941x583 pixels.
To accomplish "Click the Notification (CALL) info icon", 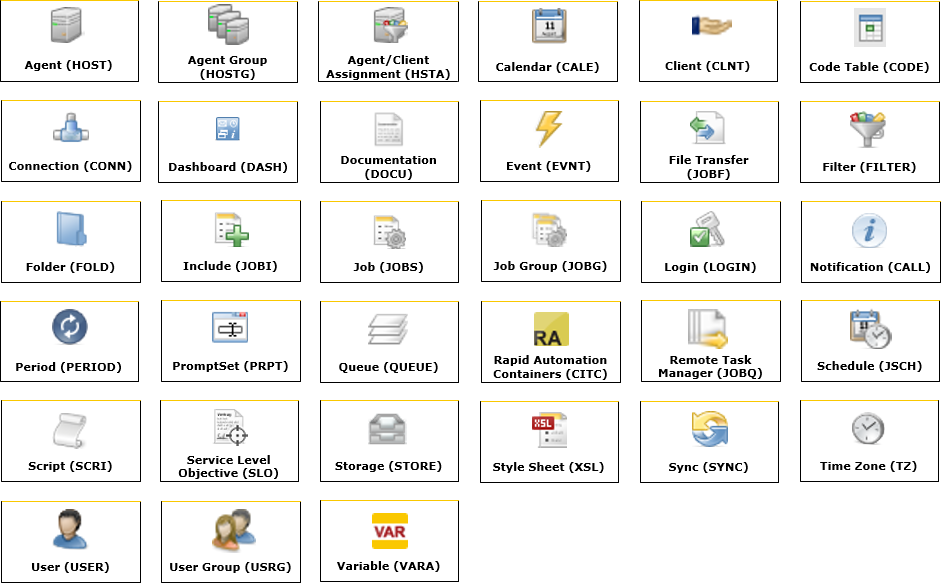I will pos(868,230).
